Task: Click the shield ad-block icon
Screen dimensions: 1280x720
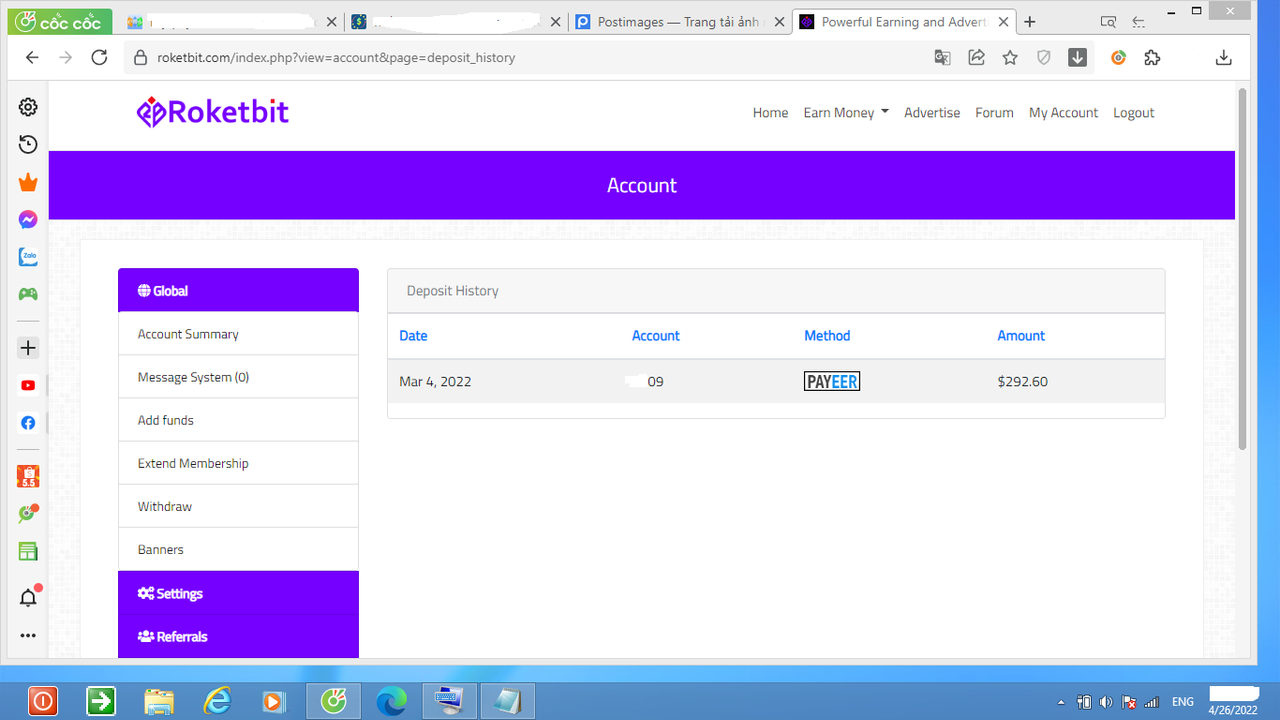Action: (x=1044, y=58)
